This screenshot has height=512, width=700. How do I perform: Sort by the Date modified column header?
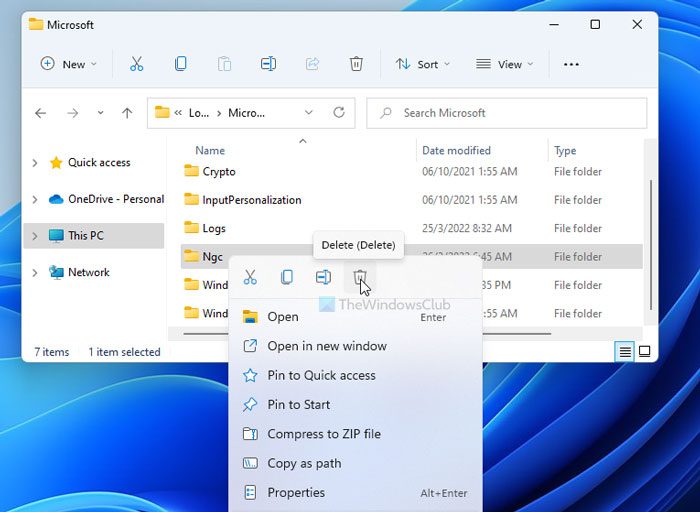[x=456, y=150]
